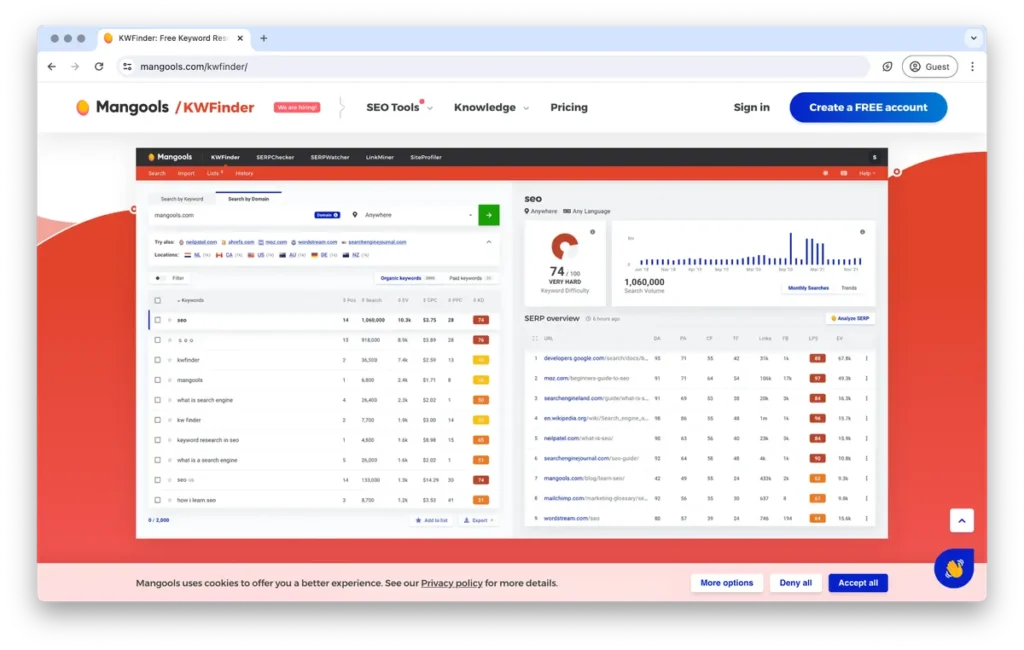Switch to the Search by Keyword tab
This screenshot has height=650, width=1024.
[x=182, y=199]
